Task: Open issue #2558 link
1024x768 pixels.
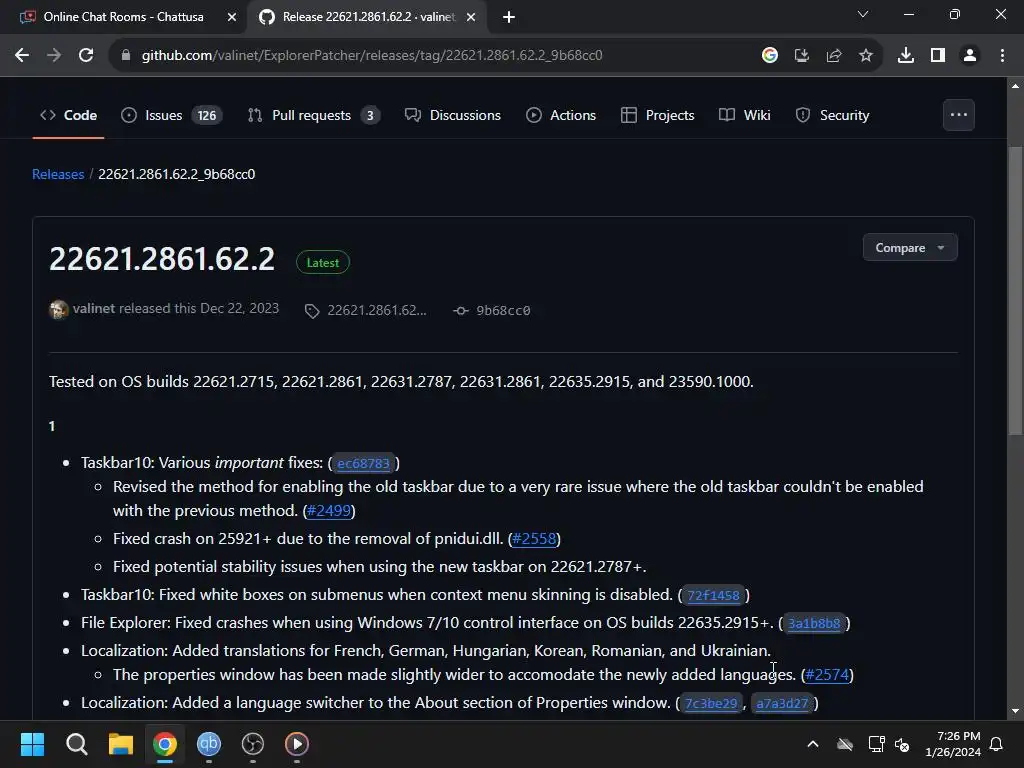Action: pyautogui.click(x=534, y=539)
